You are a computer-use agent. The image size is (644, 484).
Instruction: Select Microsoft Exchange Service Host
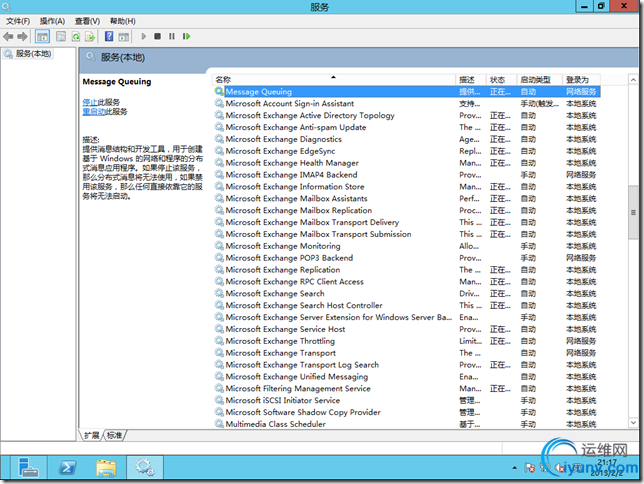[x=407, y=329]
